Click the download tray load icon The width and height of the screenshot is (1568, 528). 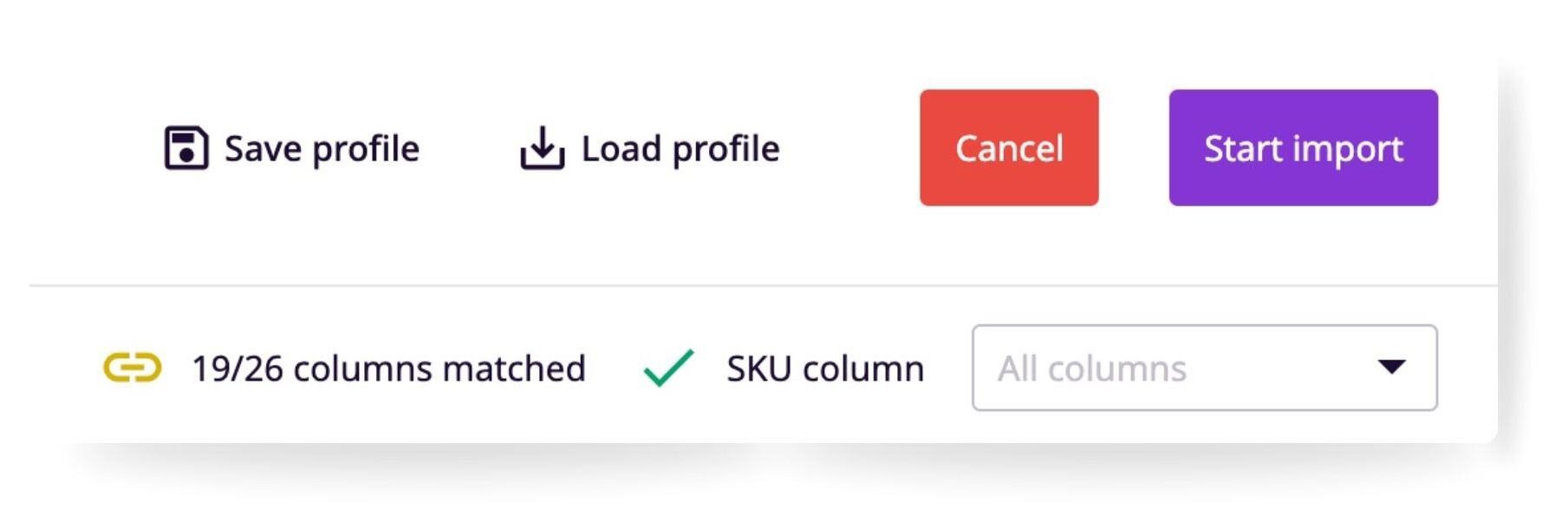pyautogui.click(x=543, y=148)
